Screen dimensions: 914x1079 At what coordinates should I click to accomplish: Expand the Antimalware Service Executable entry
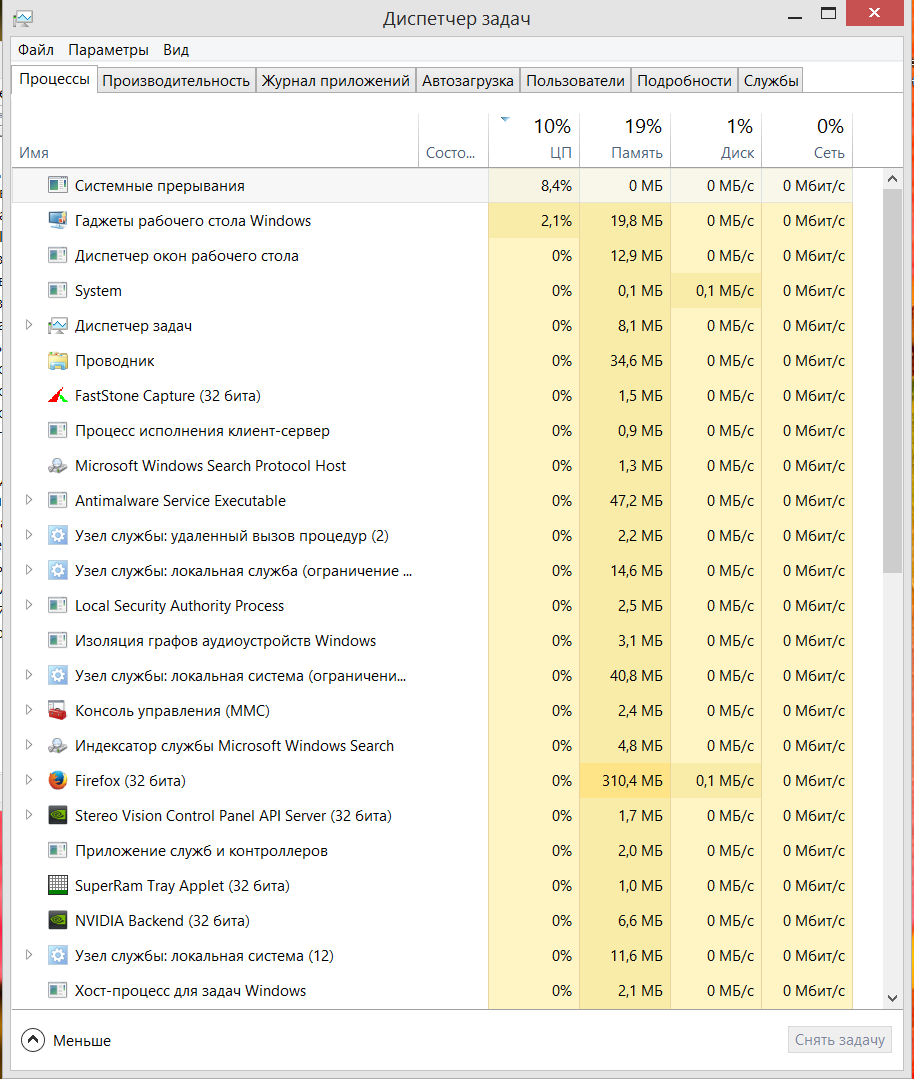[28, 500]
